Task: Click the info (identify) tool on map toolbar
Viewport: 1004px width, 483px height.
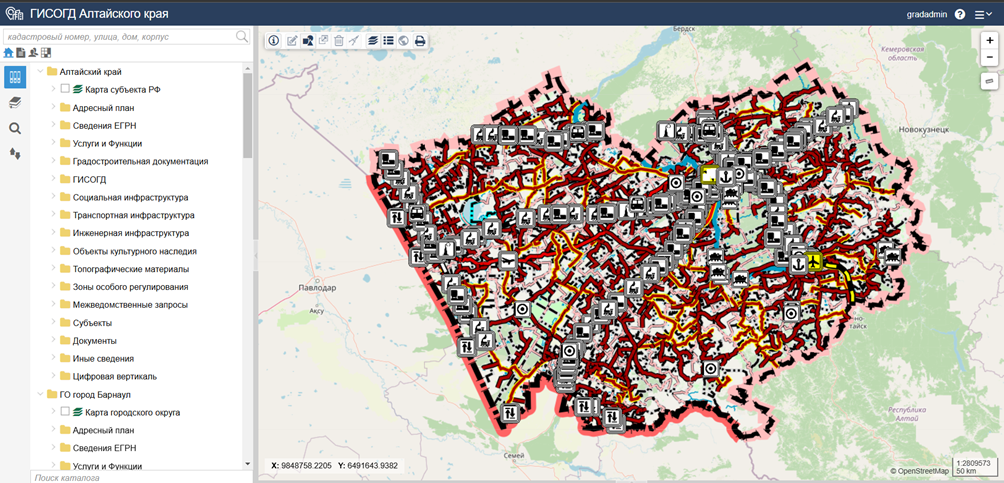Action: coord(274,40)
